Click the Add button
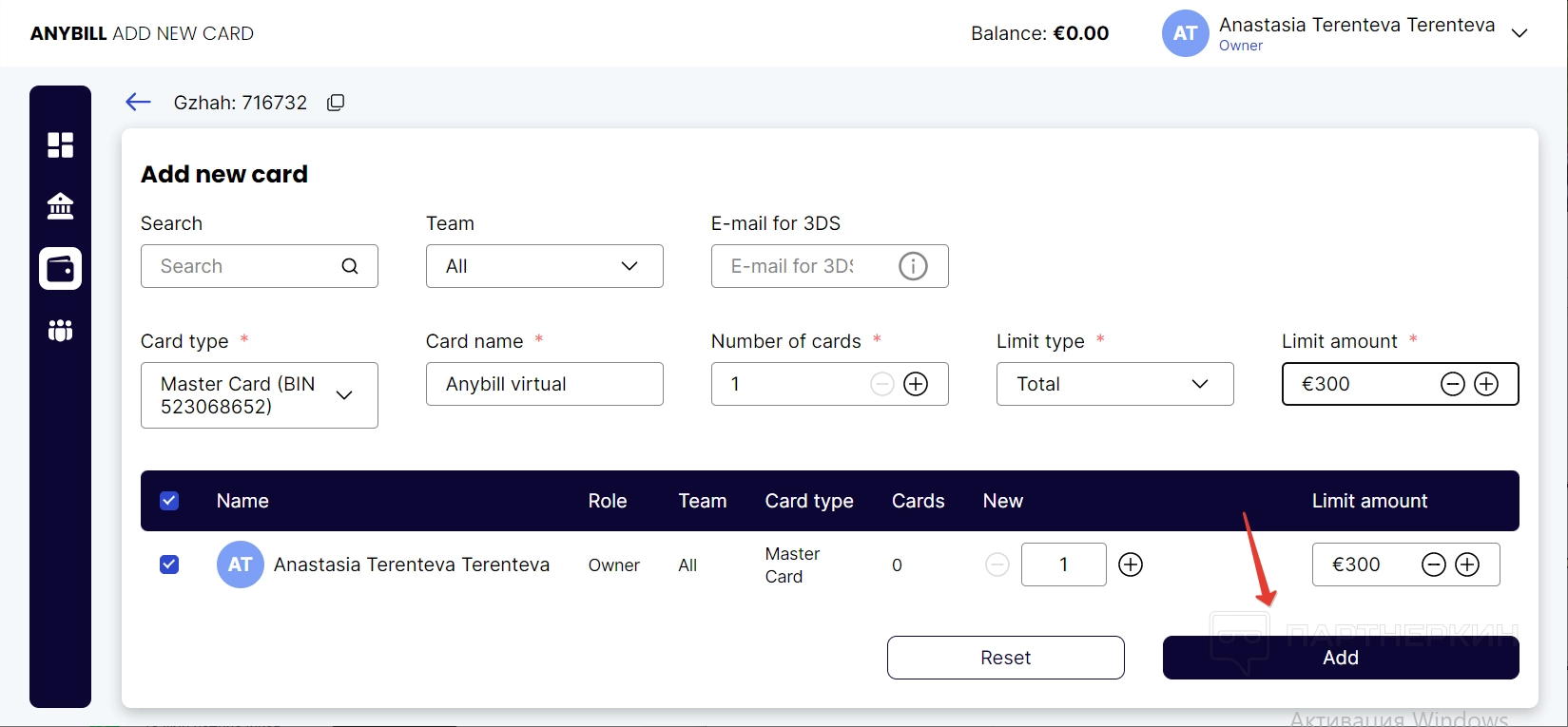Screen dimensions: 1568x727 (x=1340, y=658)
